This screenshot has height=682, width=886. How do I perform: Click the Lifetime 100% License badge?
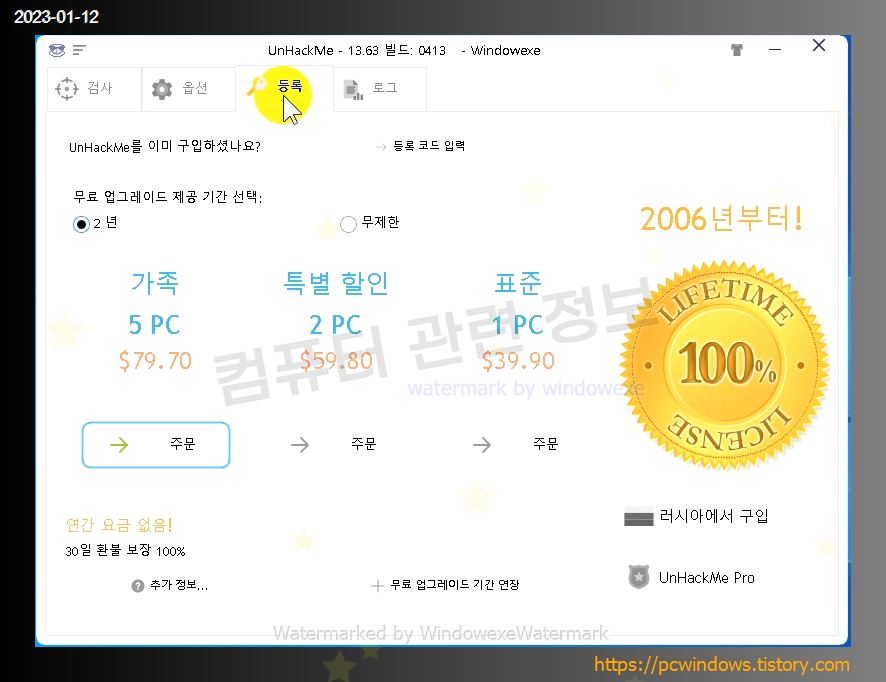coord(724,366)
